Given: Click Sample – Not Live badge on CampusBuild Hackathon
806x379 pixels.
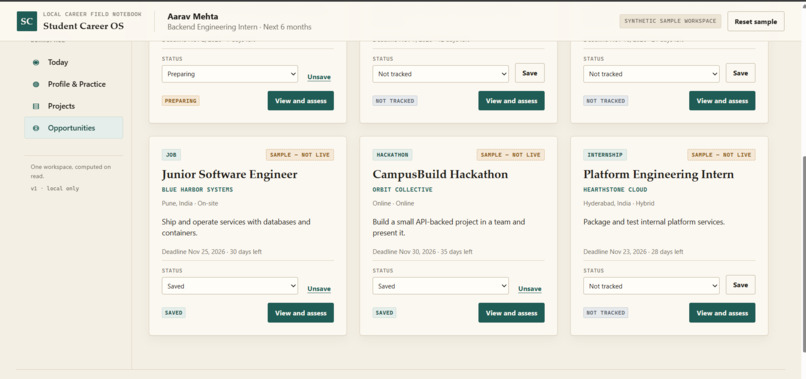Looking at the screenshot, I should (x=510, y=155).
